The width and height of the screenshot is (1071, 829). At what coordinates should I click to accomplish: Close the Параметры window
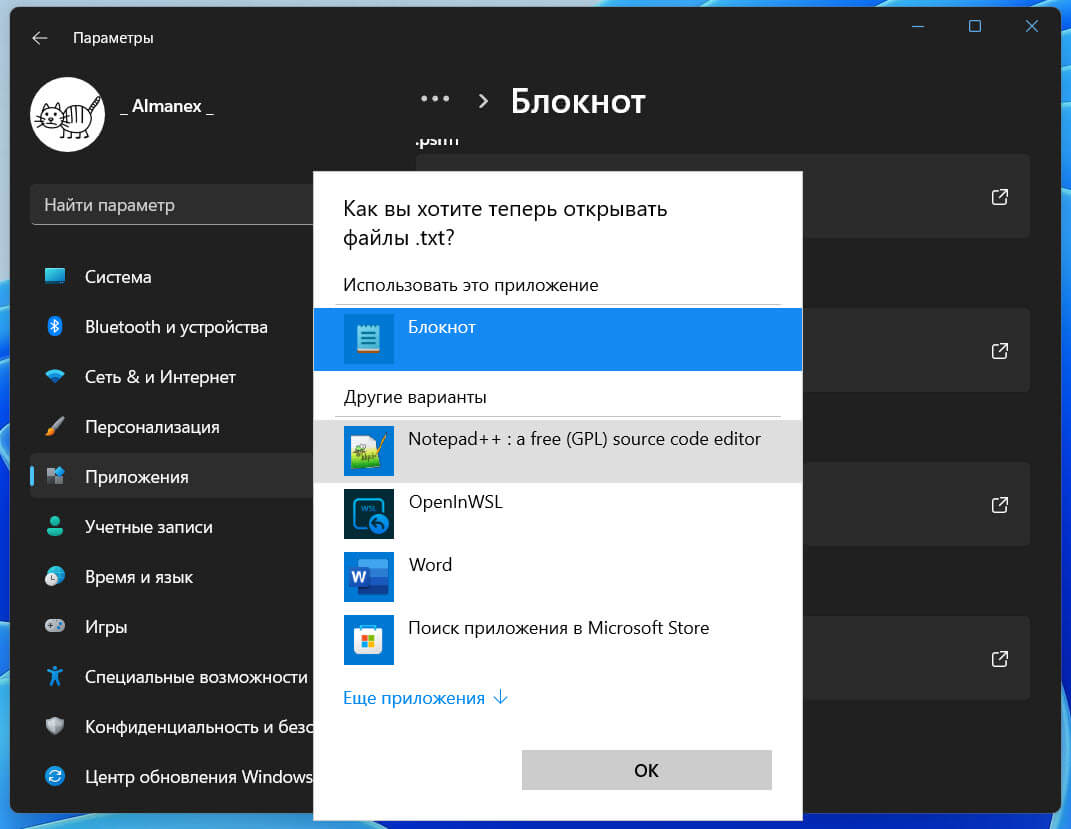(1031, 27)
